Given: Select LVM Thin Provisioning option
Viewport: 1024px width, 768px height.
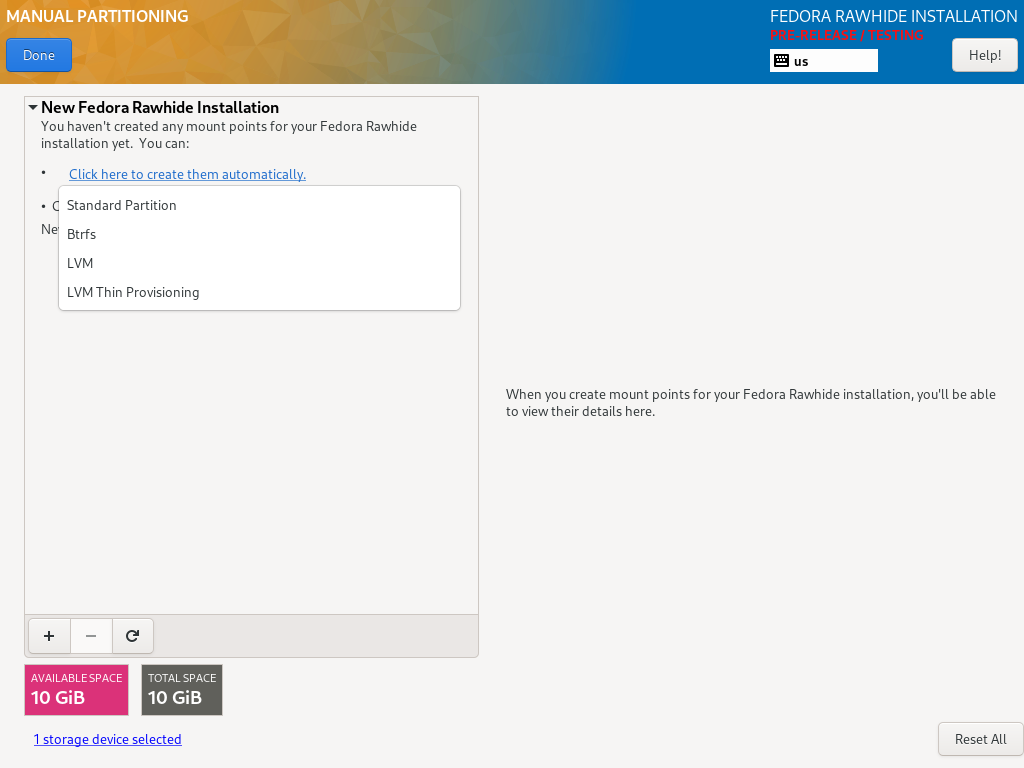Looking at the screenshot, I should (x=259, y=292).
